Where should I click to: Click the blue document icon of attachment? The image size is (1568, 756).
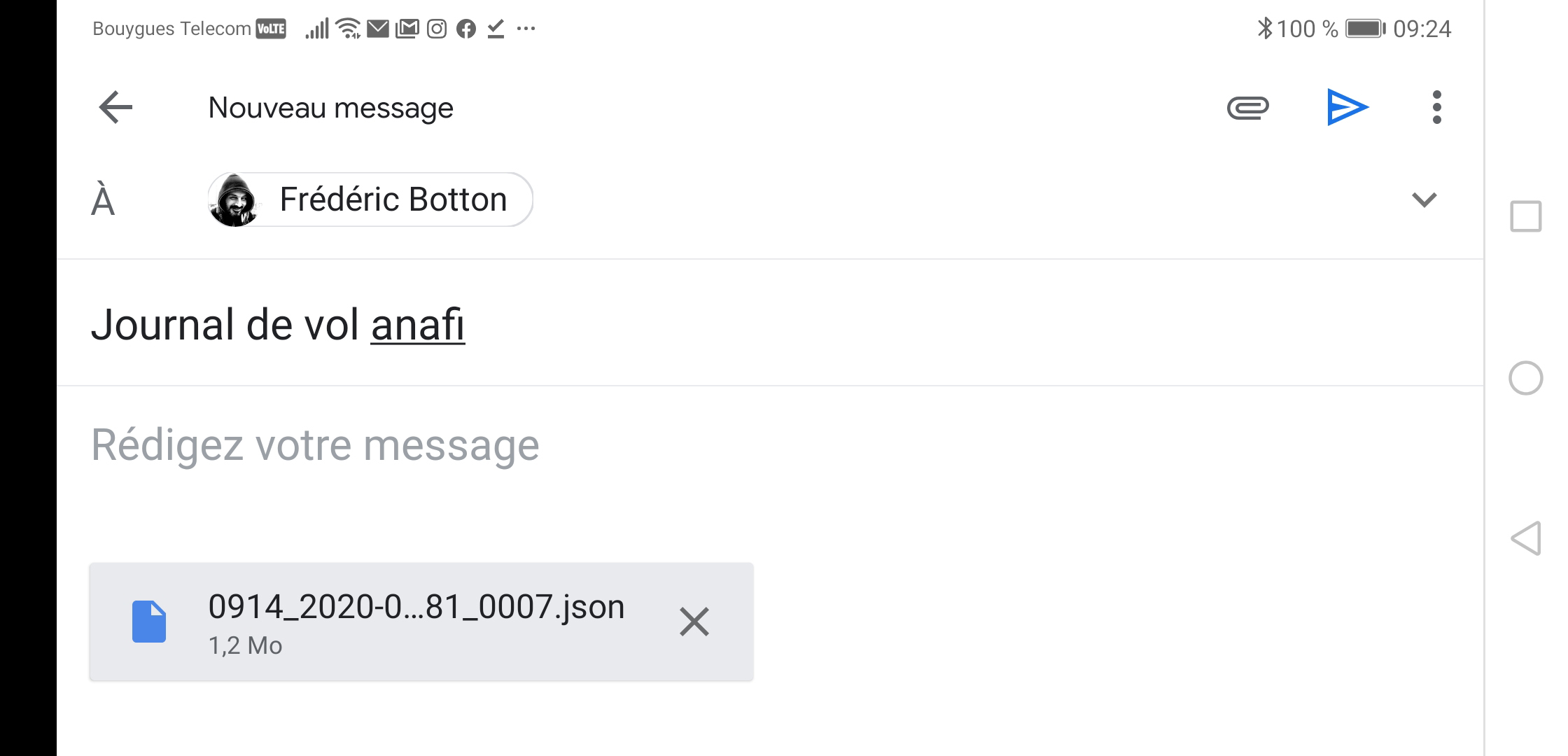pos(149,622)
